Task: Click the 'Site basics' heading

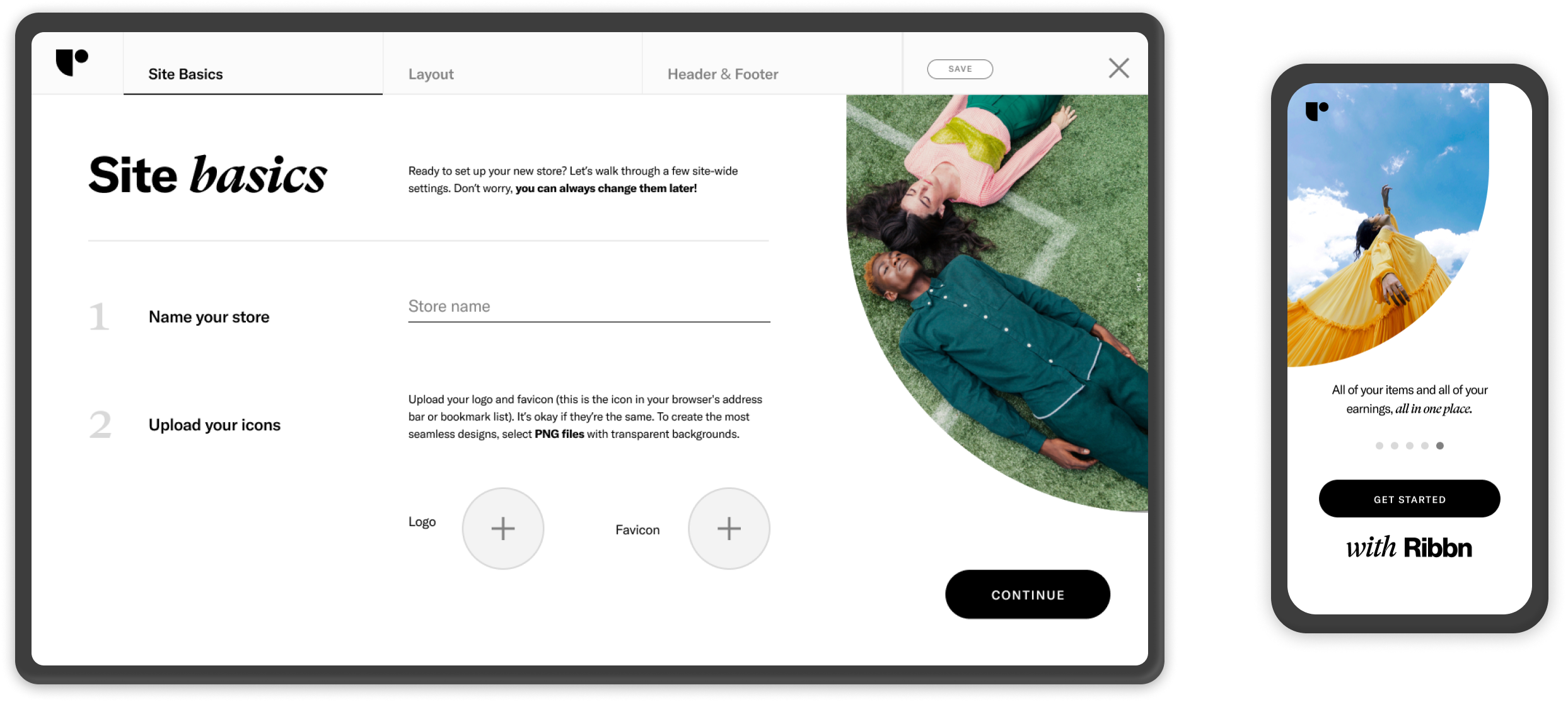Action: coord(208,175)
